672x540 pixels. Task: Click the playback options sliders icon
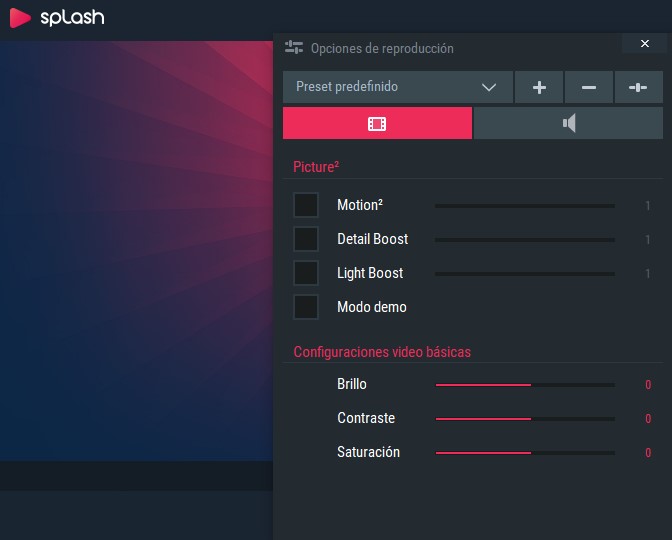(x=294, y=48)
